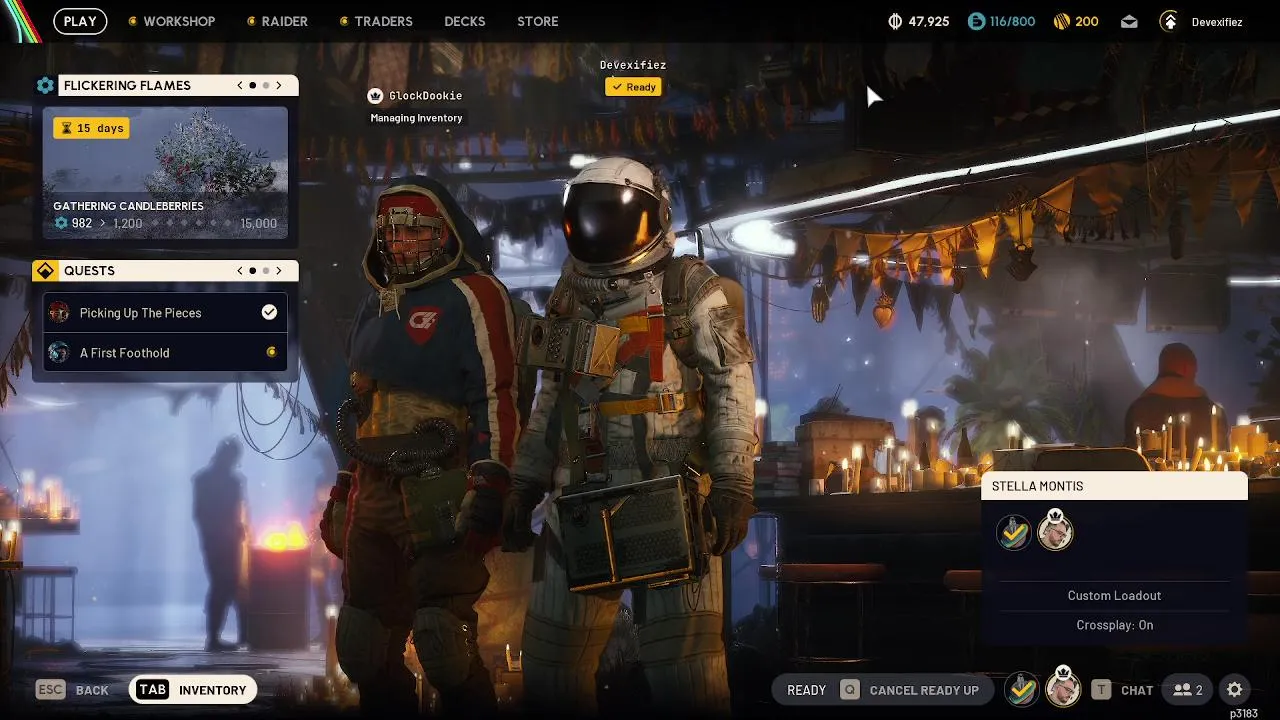This screenshot has height=720, width=1280.
Task: Click the blue Cred icon beside 116/800
Action: (977, 21)
